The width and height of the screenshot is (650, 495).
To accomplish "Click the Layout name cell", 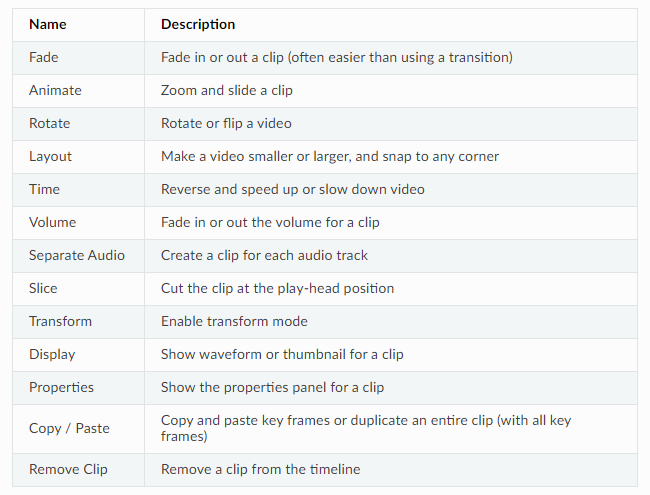I will click(78, 157).
